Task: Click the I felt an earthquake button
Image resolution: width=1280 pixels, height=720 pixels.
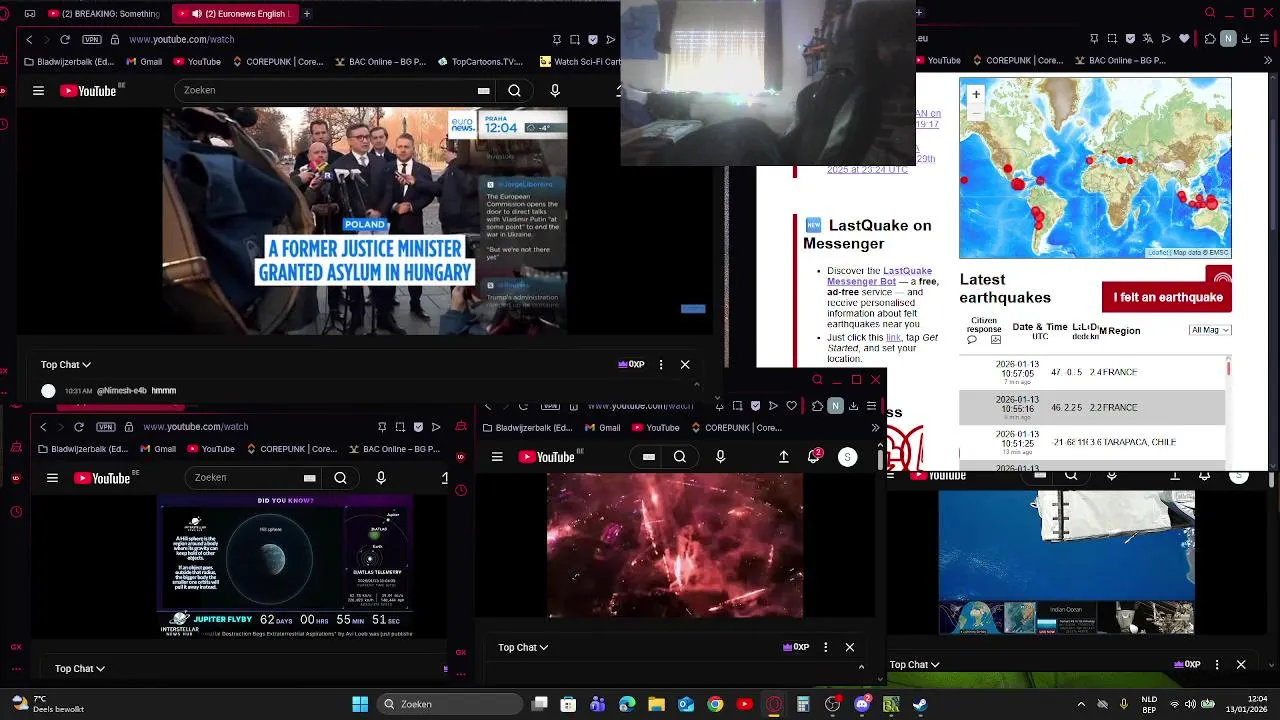Action: [1167, 297]
